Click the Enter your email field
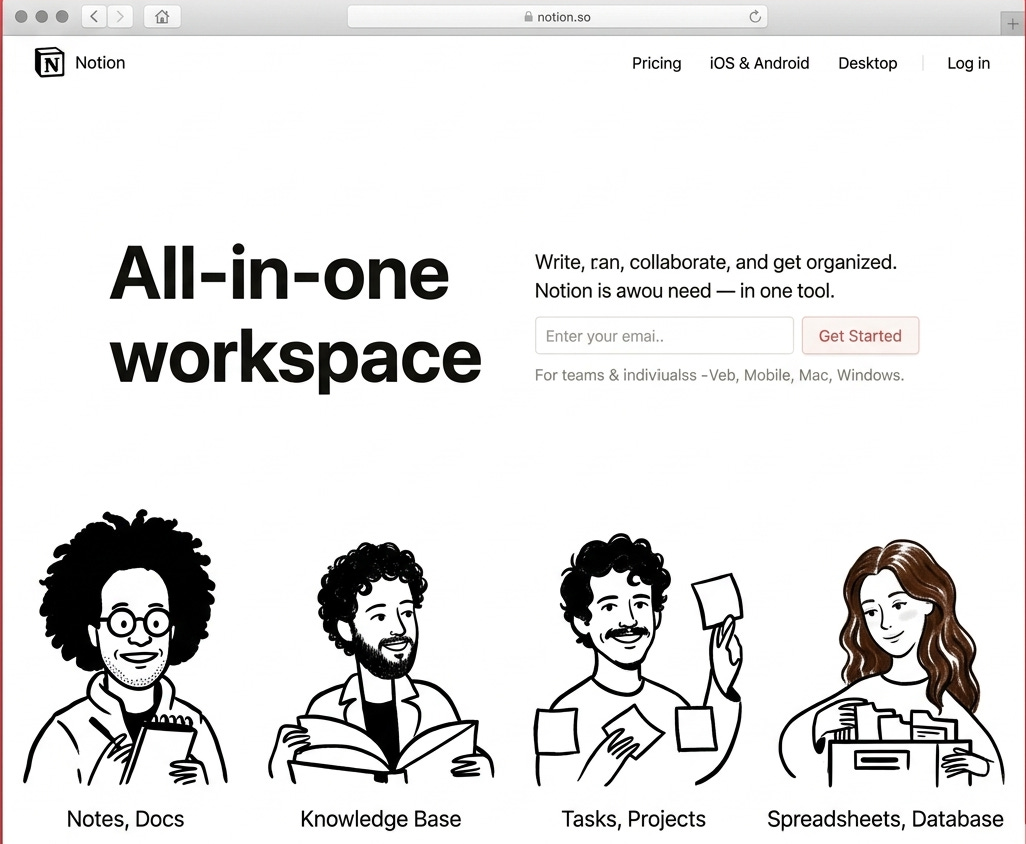 click(x=664, y=336)
